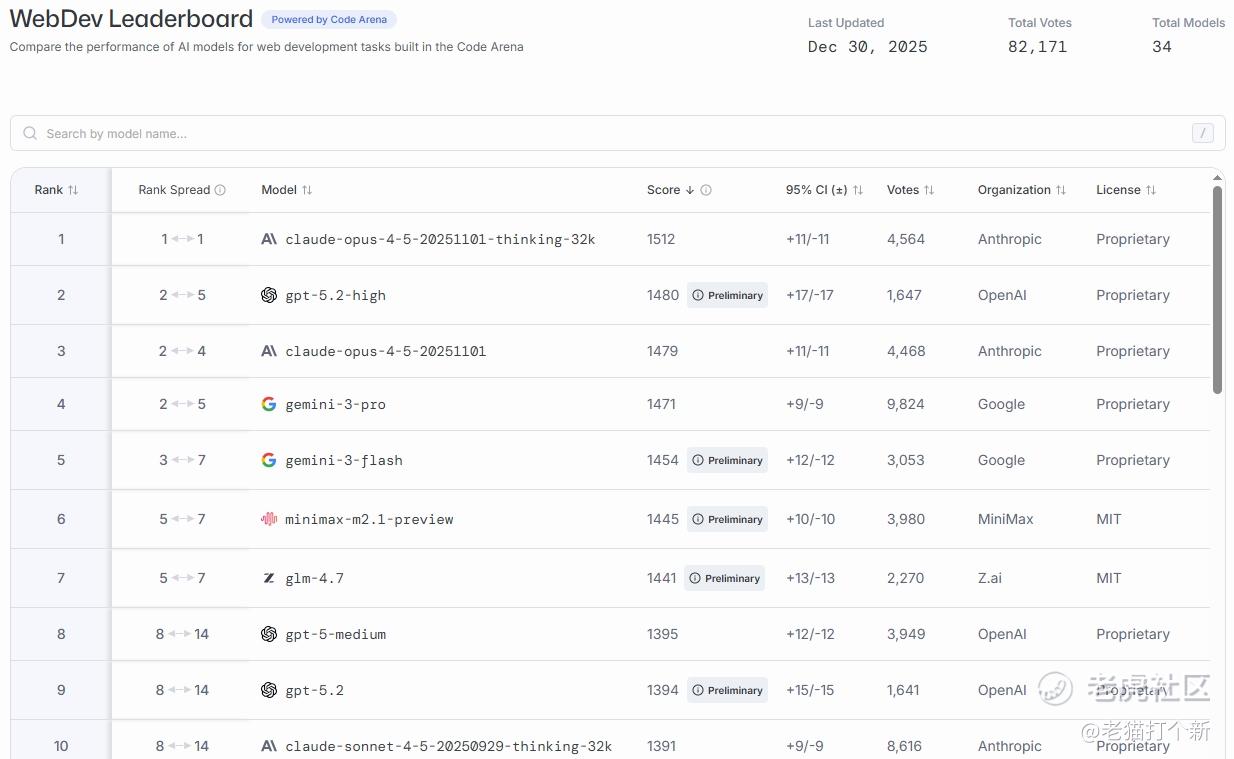1234x759 pixels.
Task: Click Google logo beside gemini-3-pro
Action: click(x=269, y=404)
